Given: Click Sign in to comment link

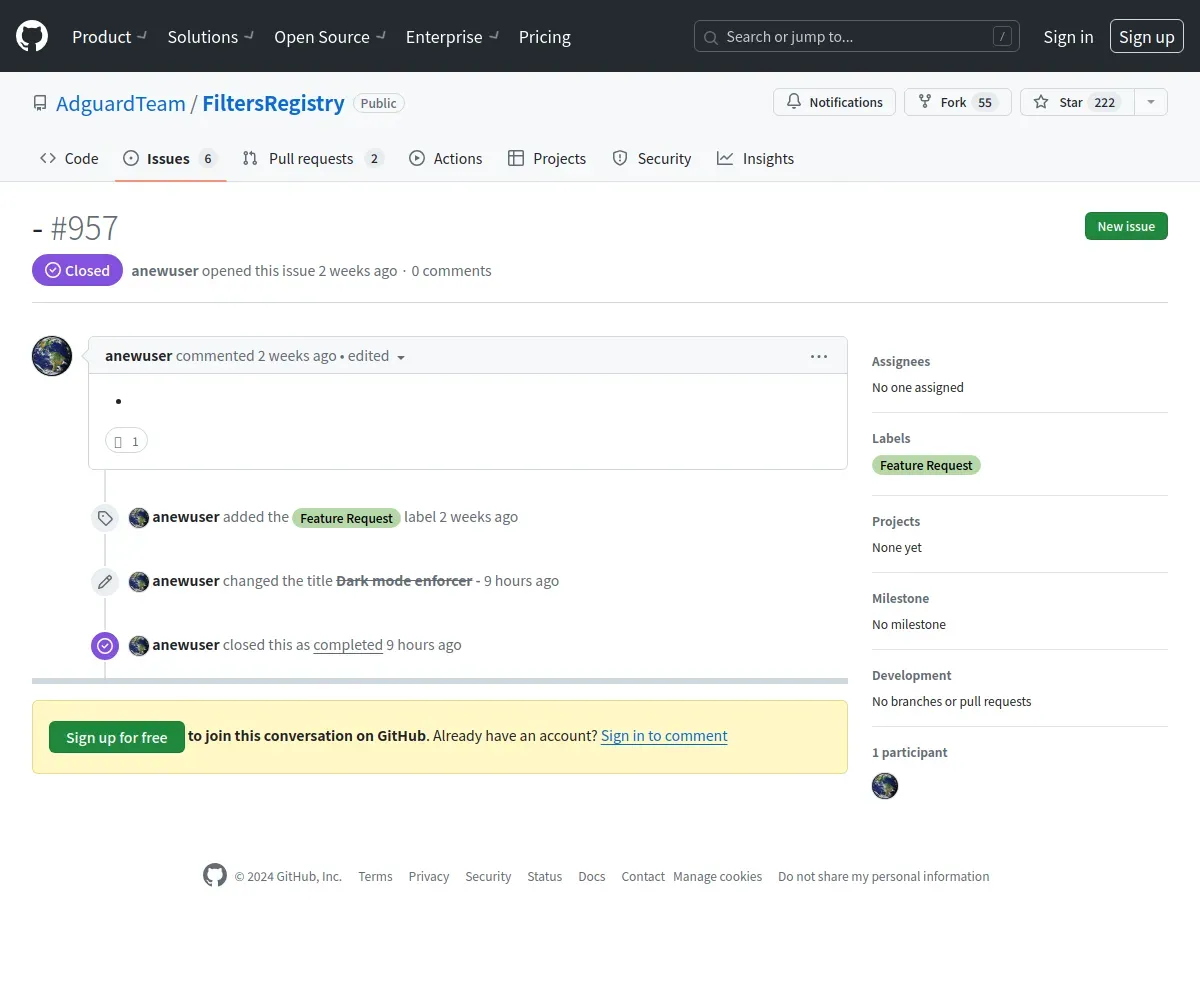Looking at the screenshot, I should coord(664,736).
